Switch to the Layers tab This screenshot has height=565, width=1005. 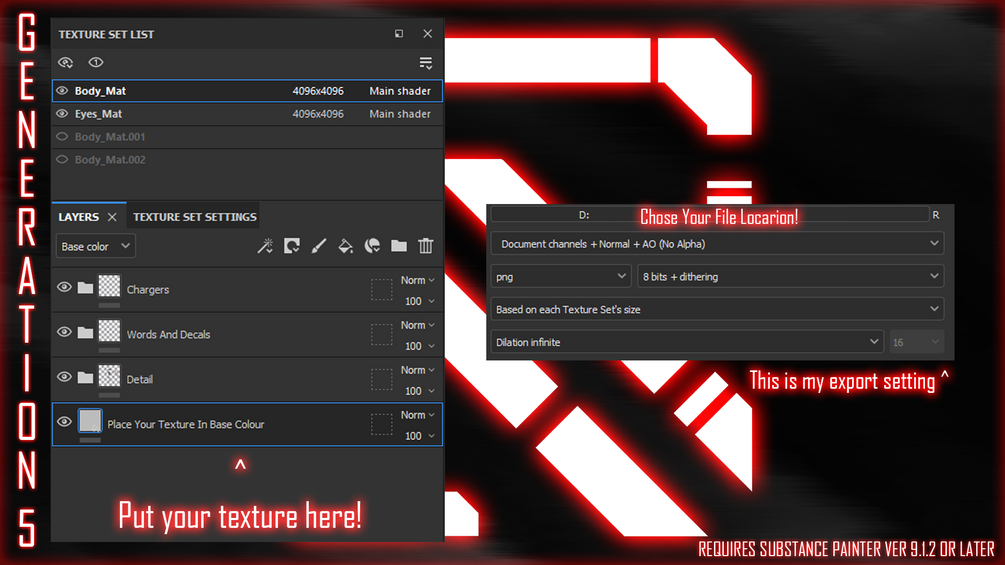coord(79,217)
